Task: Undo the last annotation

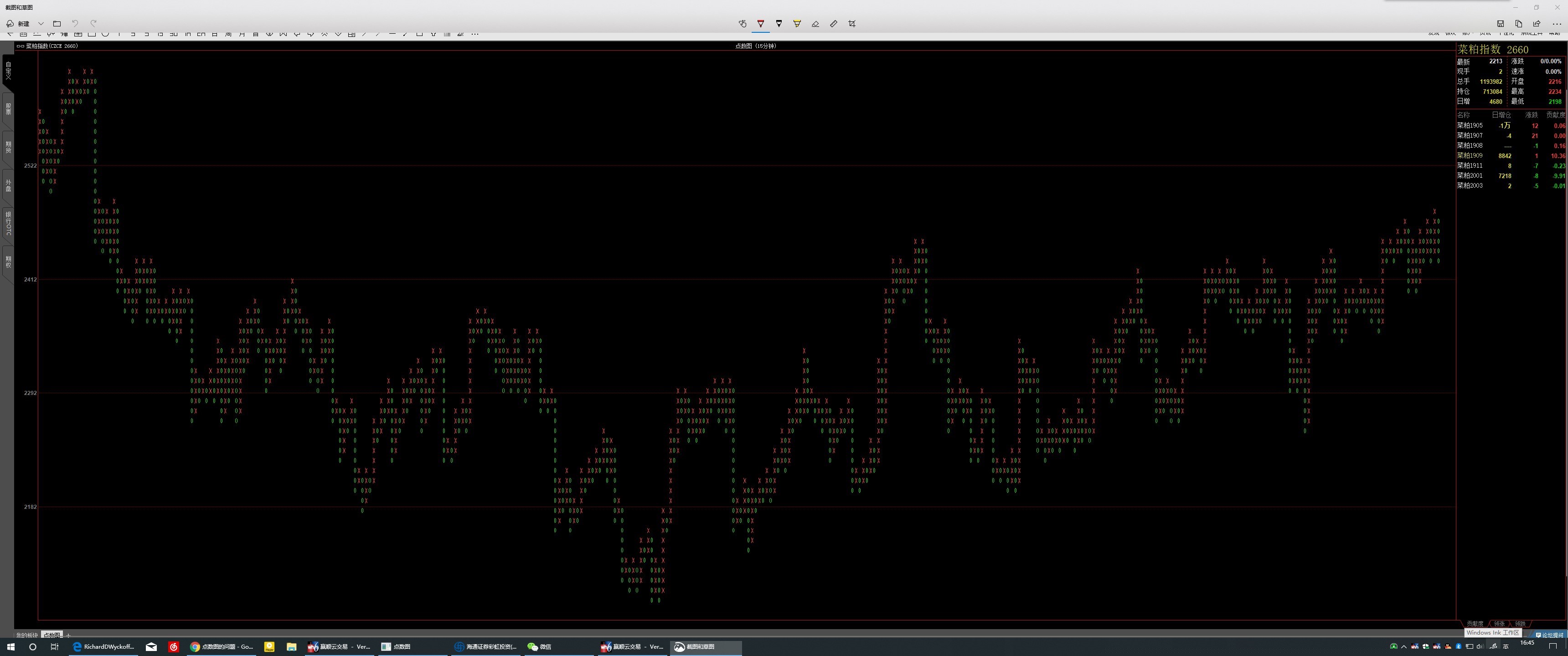Action: click(x=76, y=24)
